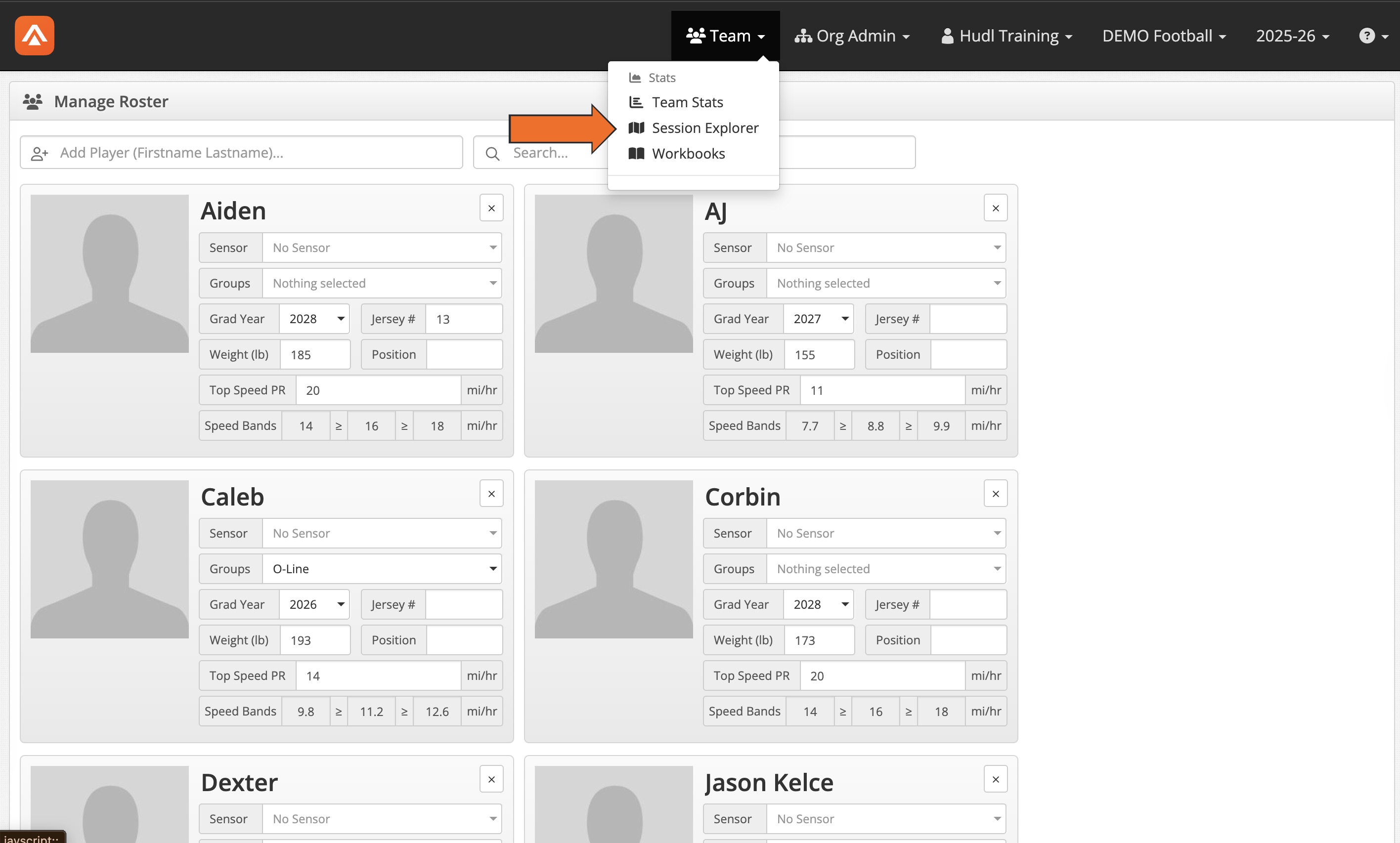This screenshot has width=1400, height=843.
Task: Click the add player person icon
Action: [x=39, y=153]
